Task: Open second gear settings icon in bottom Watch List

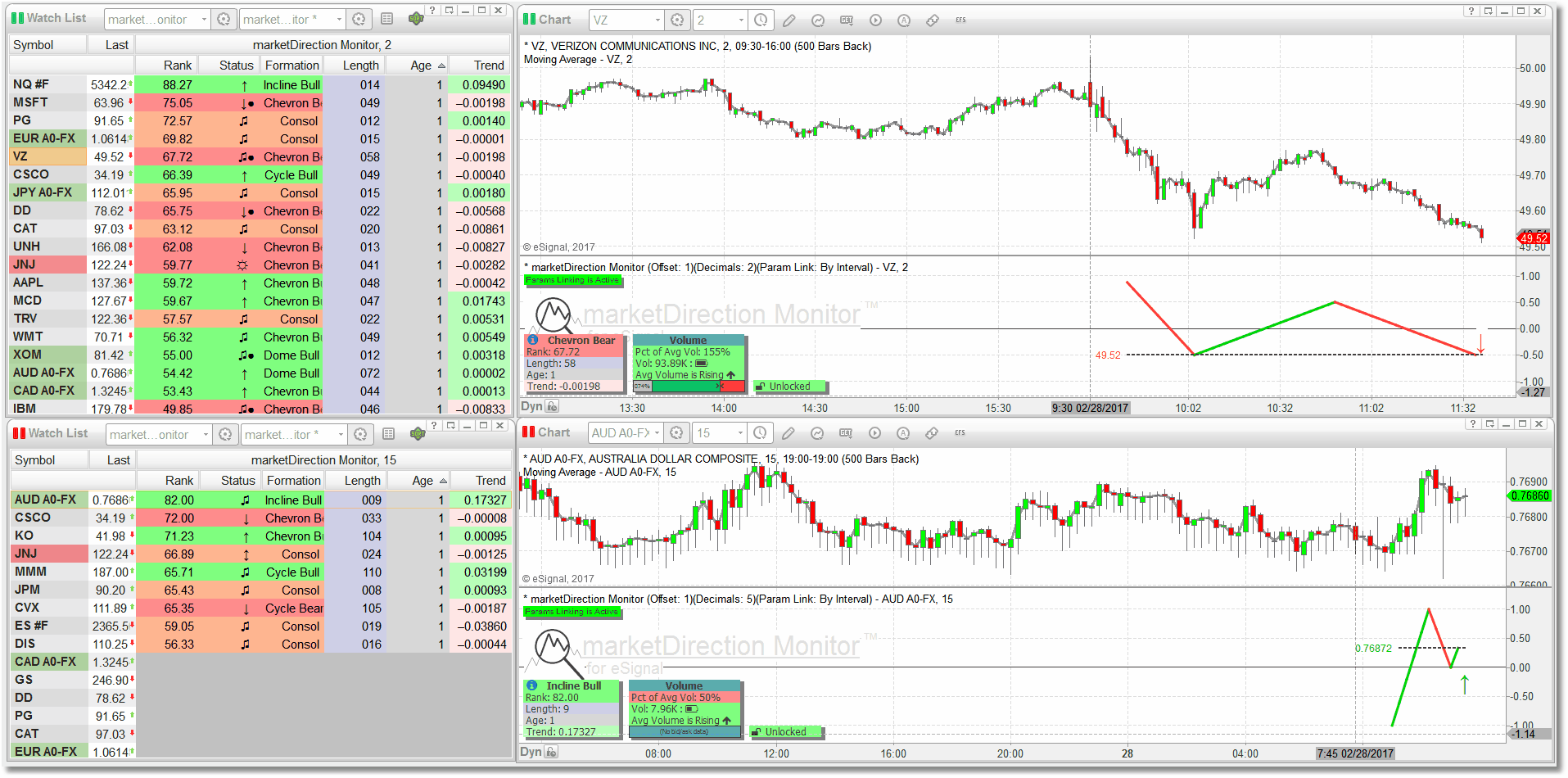Action: point(360,434)
